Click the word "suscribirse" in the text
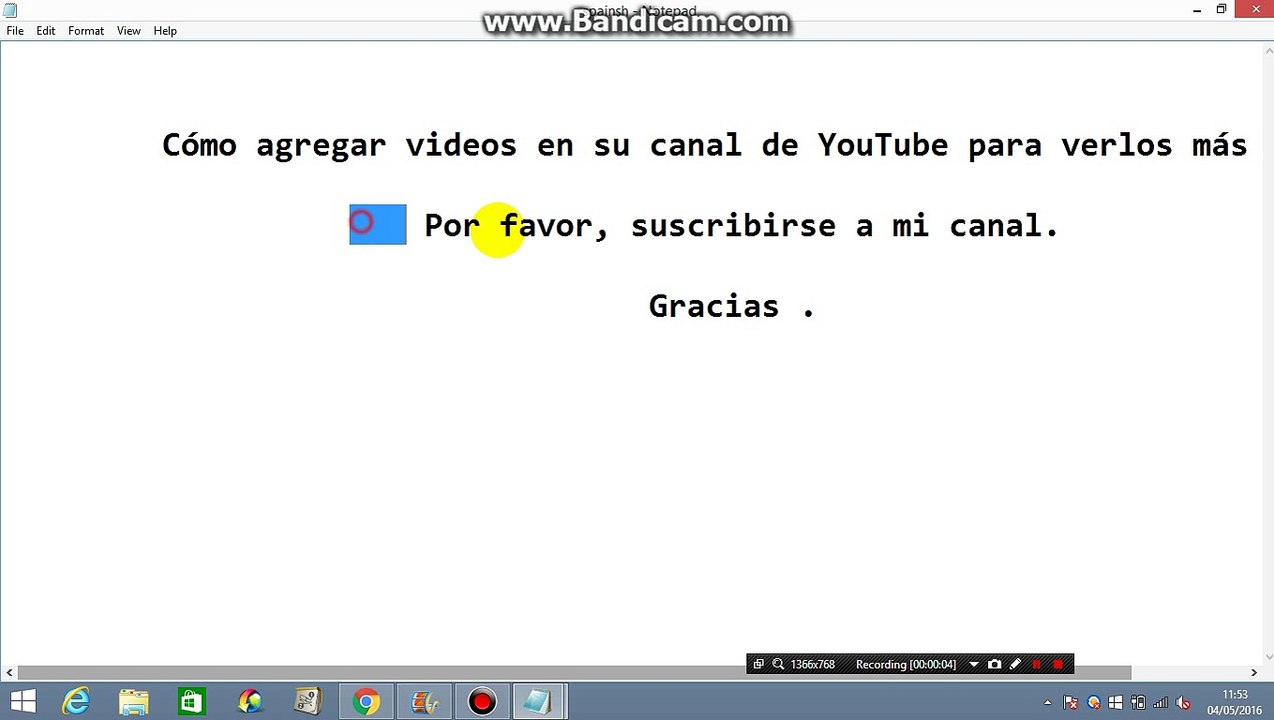The height and width of the screenshot is (720, 1274). [733, 226]
